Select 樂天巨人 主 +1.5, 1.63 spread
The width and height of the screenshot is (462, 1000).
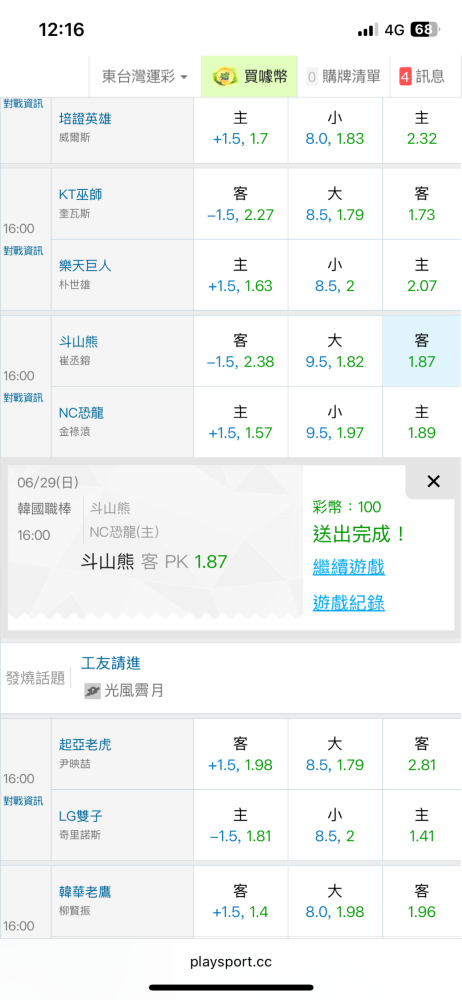[241, 275]
